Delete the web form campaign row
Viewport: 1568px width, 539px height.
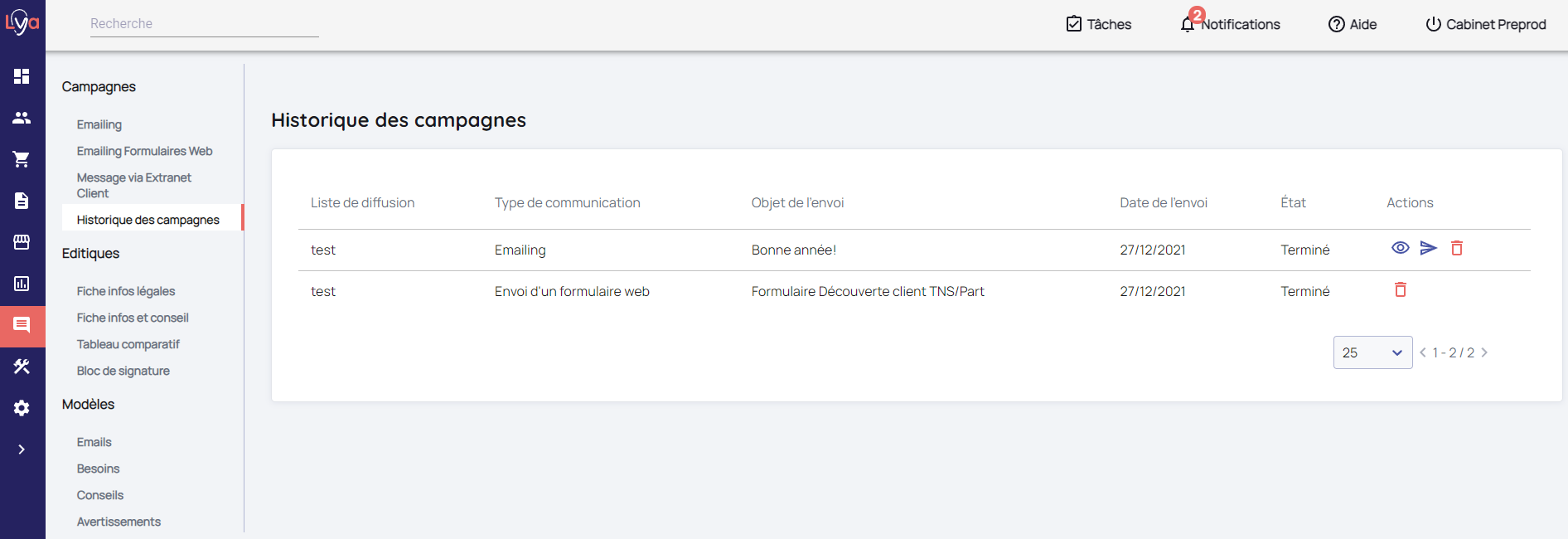tap(1400, 289)
